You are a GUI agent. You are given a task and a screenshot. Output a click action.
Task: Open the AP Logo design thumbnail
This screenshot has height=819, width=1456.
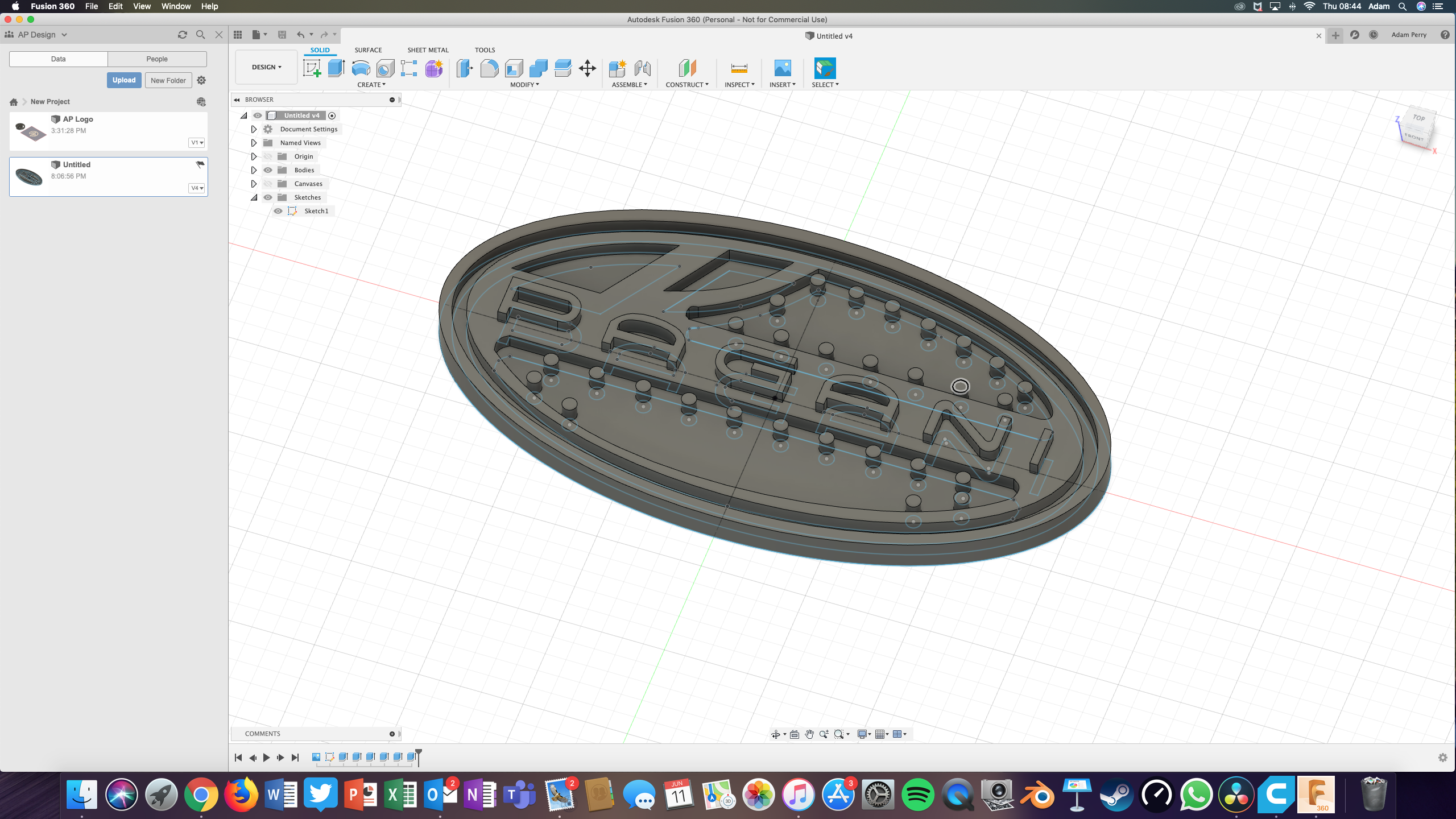pos(31,131)
